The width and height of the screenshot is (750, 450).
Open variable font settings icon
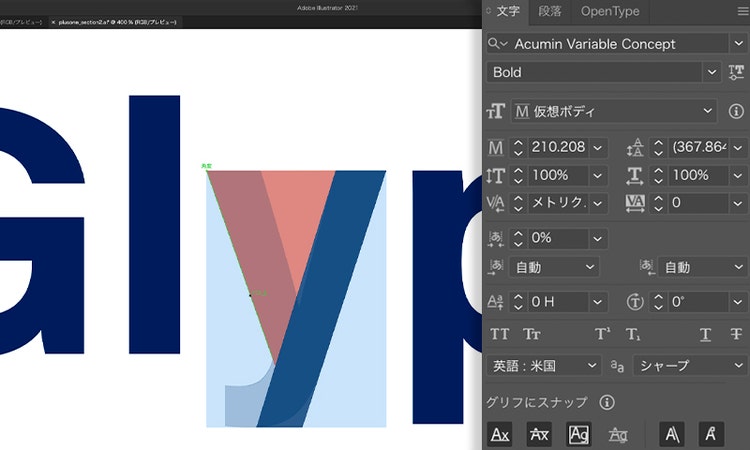736,72
